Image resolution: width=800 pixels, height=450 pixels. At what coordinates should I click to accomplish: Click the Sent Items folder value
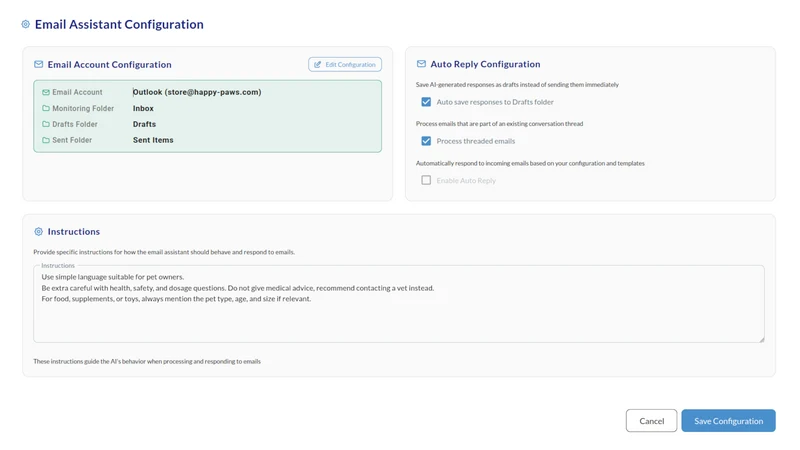tap(153, 140)
